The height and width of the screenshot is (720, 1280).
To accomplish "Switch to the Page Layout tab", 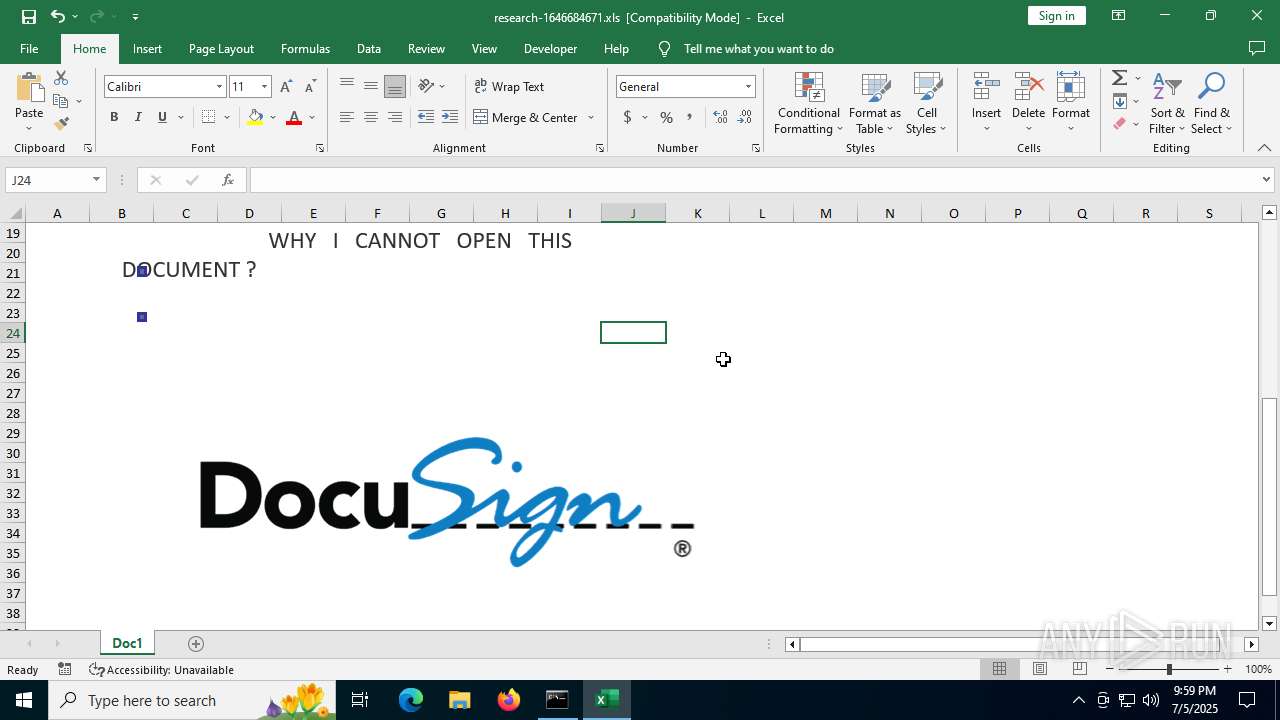I will (221, 49).
